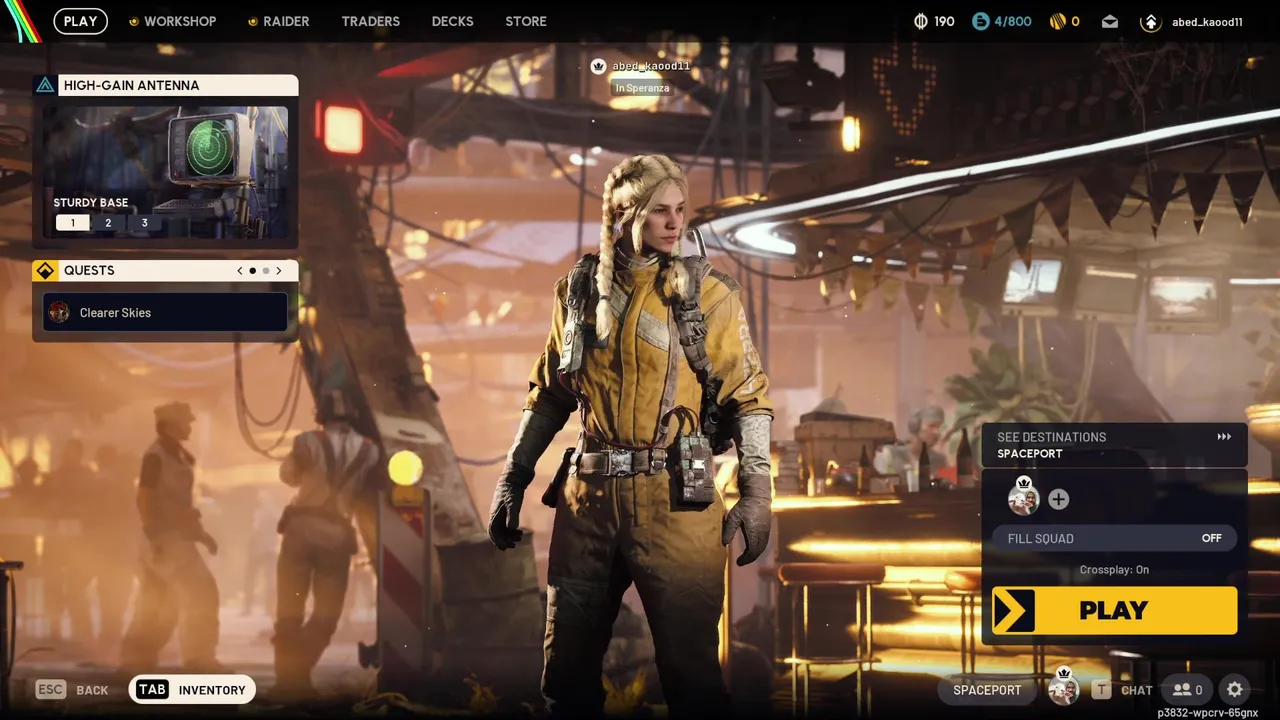This screenshot has width=1280, height=720.
Task: Click the squad member avatar in play panel
Action: pyautogui.click(x=1023, y=499)
